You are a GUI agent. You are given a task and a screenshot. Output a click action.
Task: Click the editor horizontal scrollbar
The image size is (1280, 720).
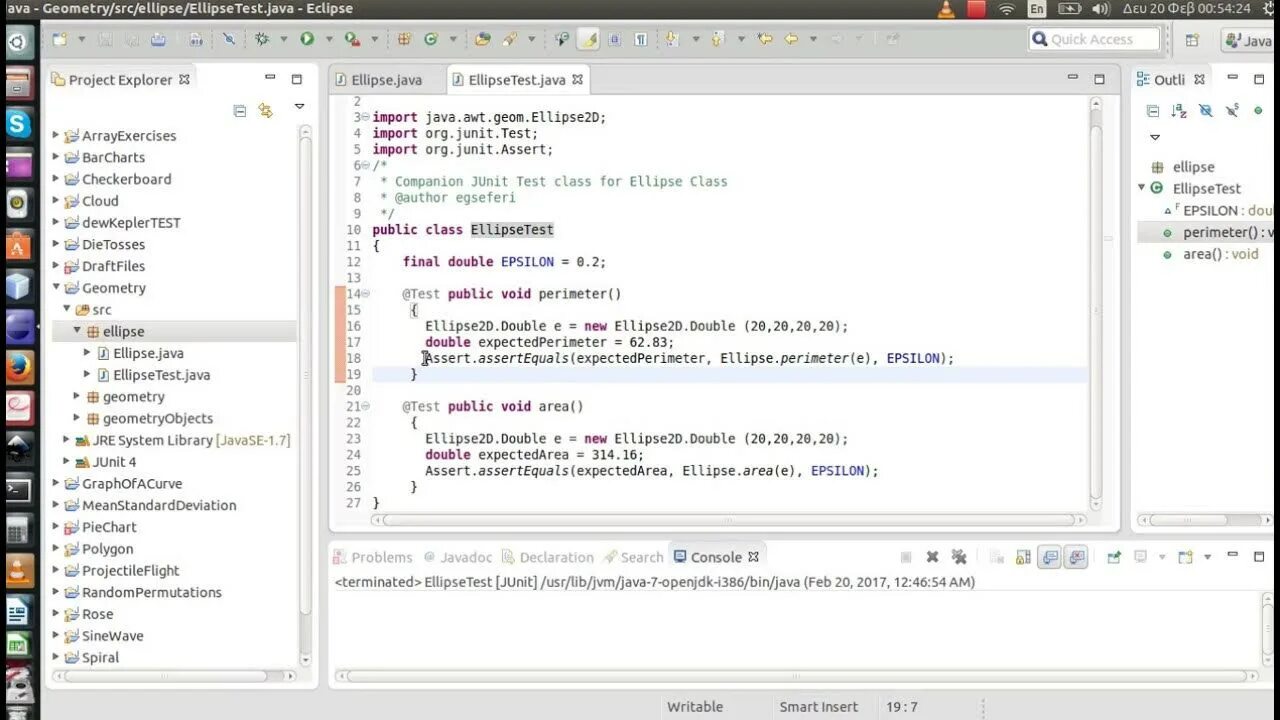pyautogui.click(x=728, y=520)
